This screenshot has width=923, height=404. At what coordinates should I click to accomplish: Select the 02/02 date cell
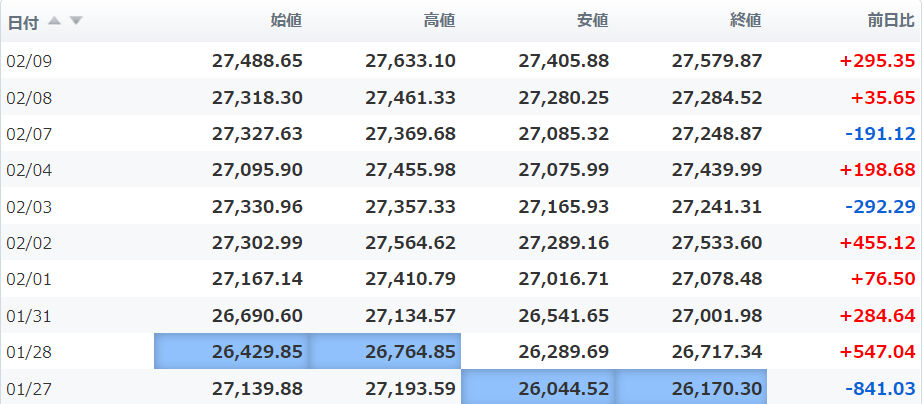pyautogui.click(x=29, y=243)
